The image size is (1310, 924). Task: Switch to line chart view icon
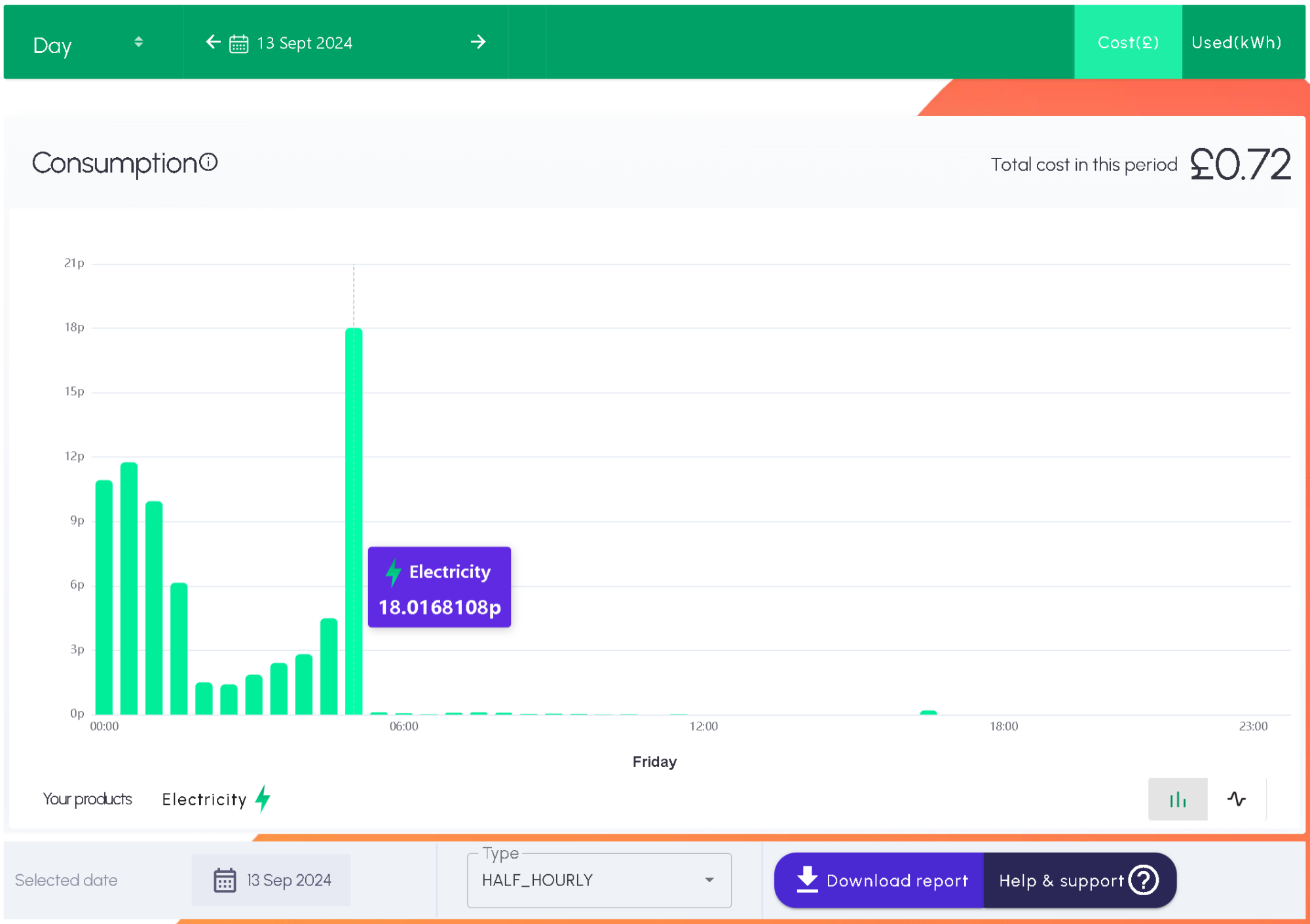1237,799
